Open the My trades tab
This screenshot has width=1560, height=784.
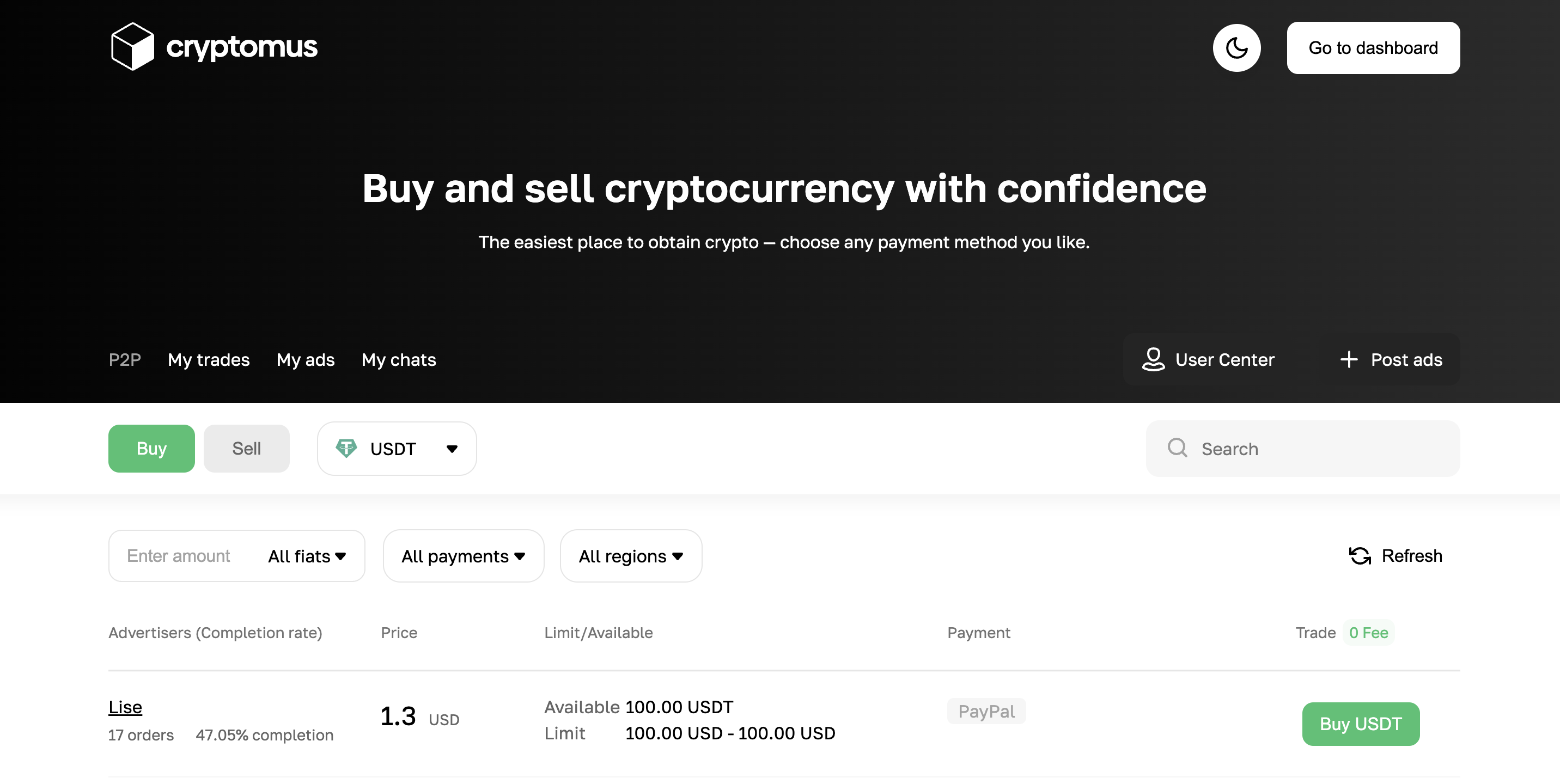208,360
